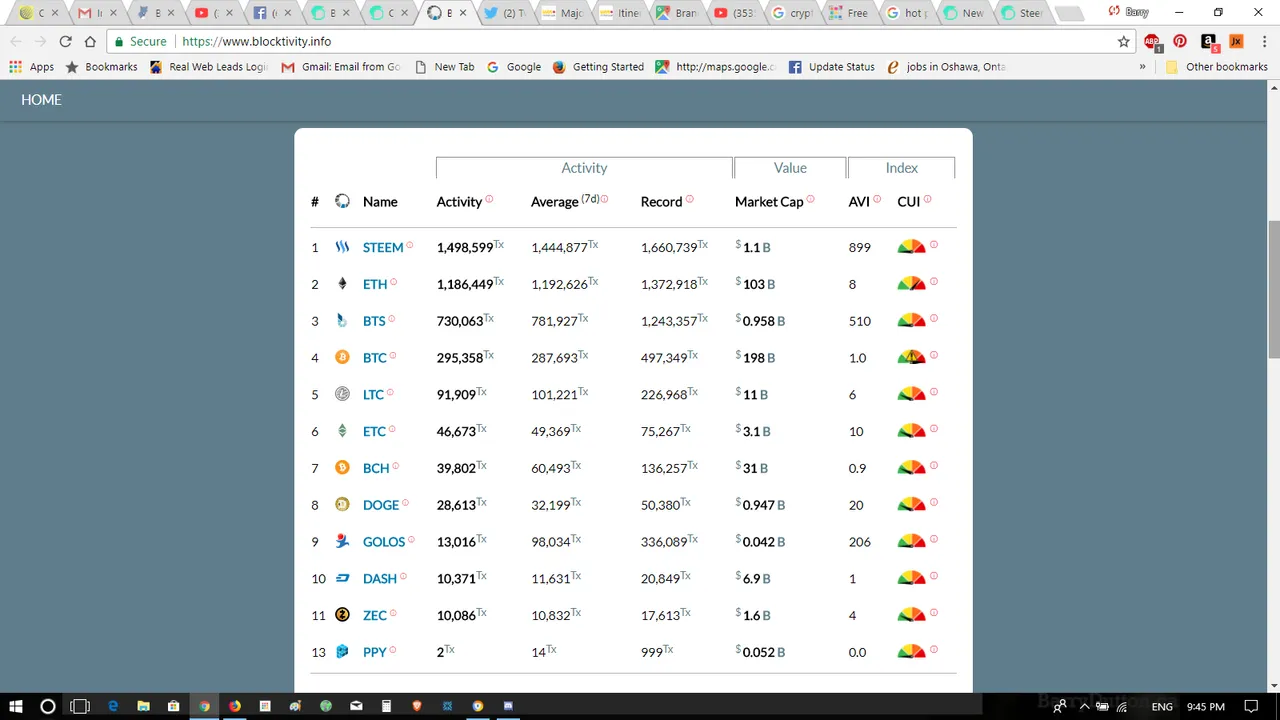The image size is (1280, 720).
Task: Click the STEEM coin logo icon
Action: tap(342, 247)
